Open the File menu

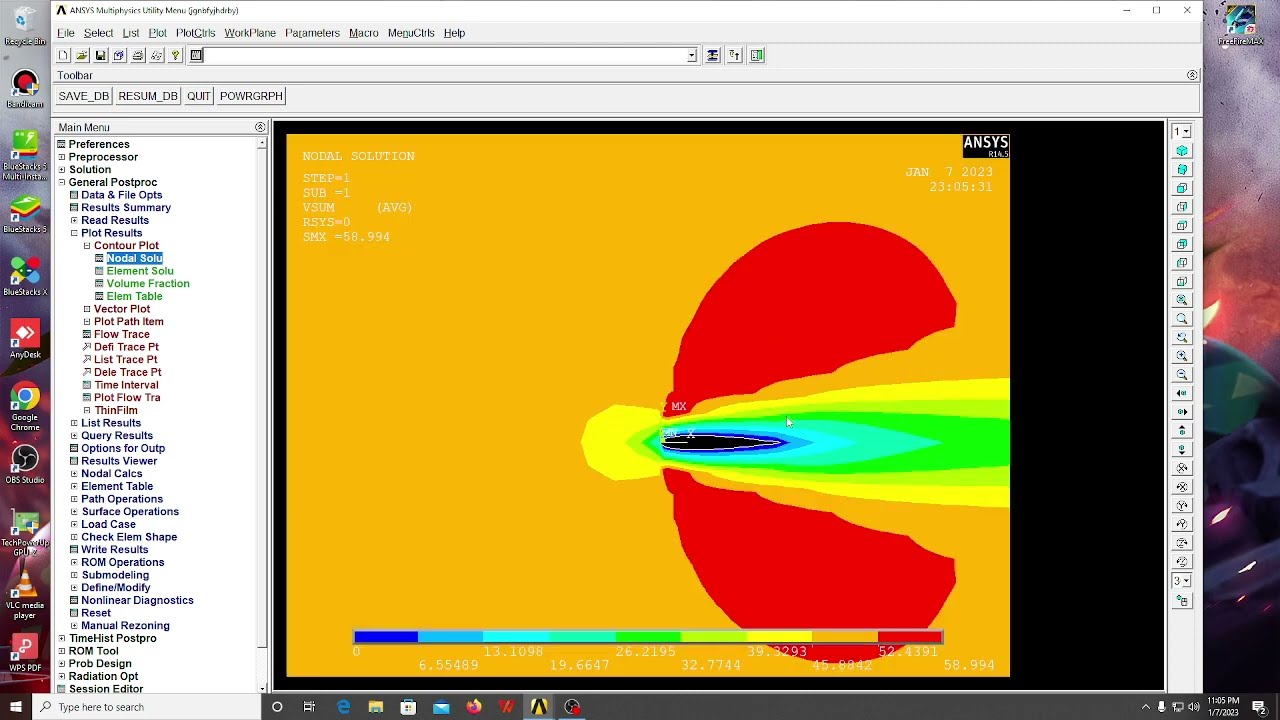66,33
